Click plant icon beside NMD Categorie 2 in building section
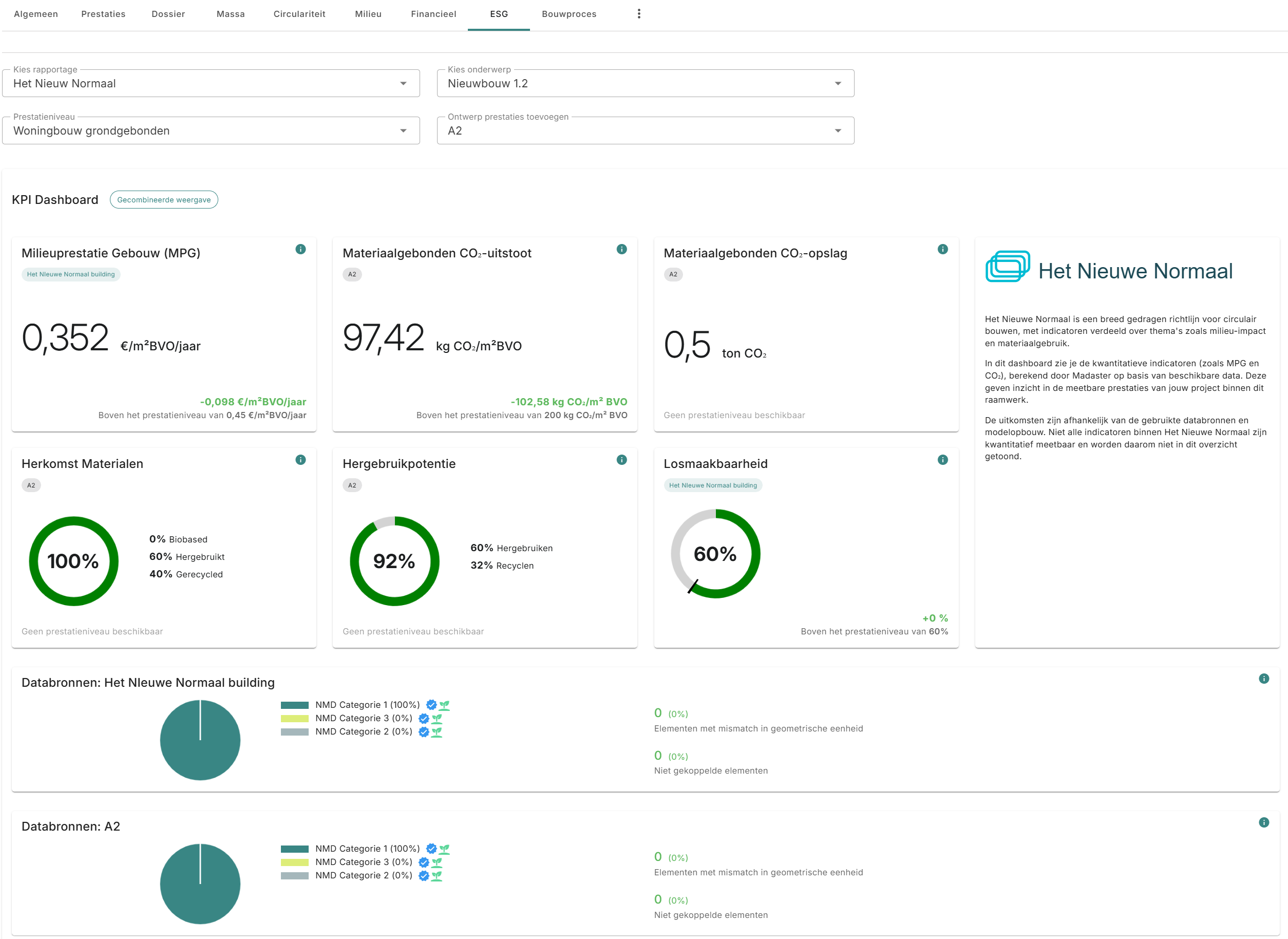1288x939 pixels. pos(437,732)
